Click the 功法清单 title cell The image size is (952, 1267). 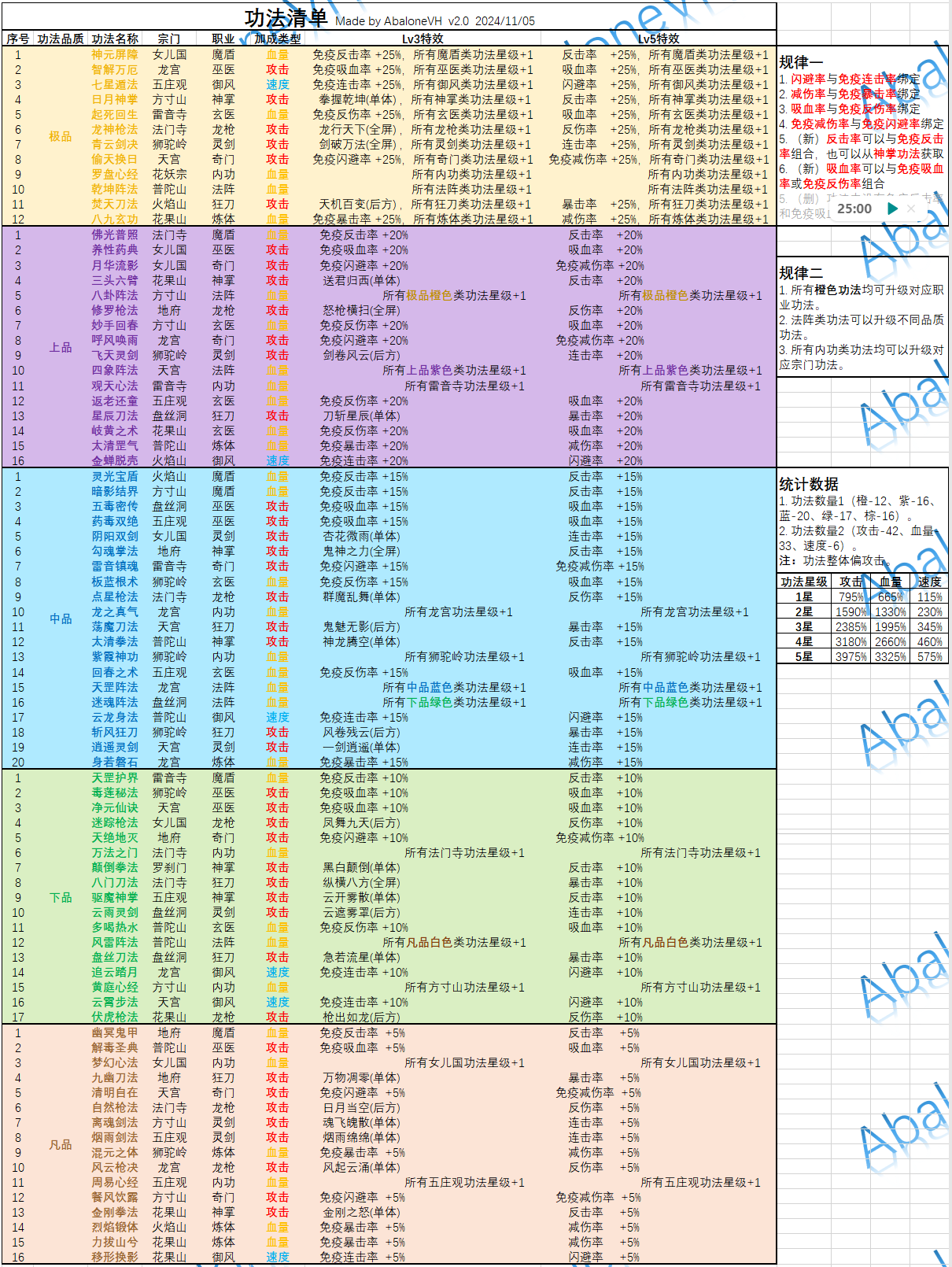point(286,18)
